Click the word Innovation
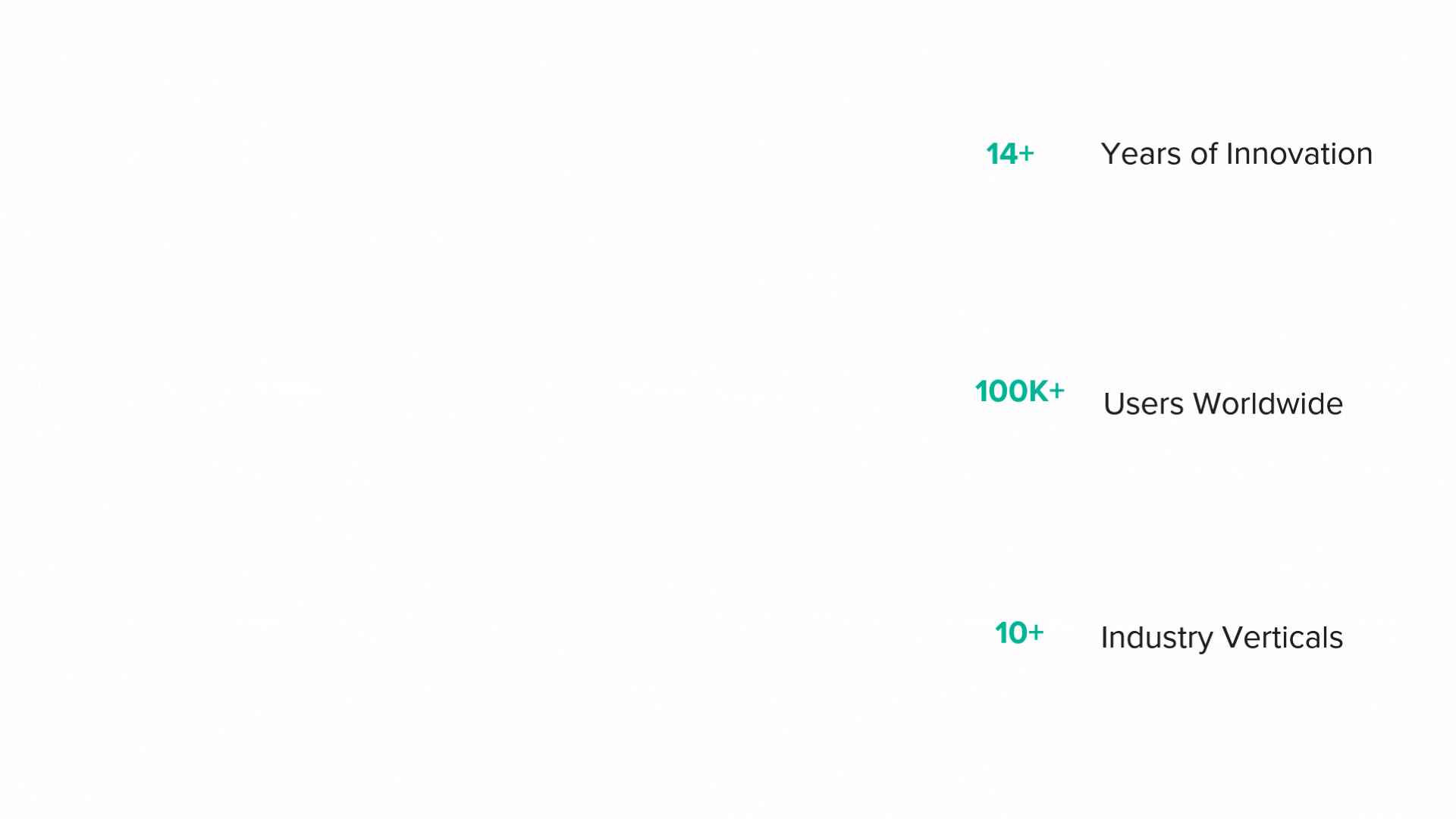Viewport: 1456px width, 819px height. [1300, 154]
